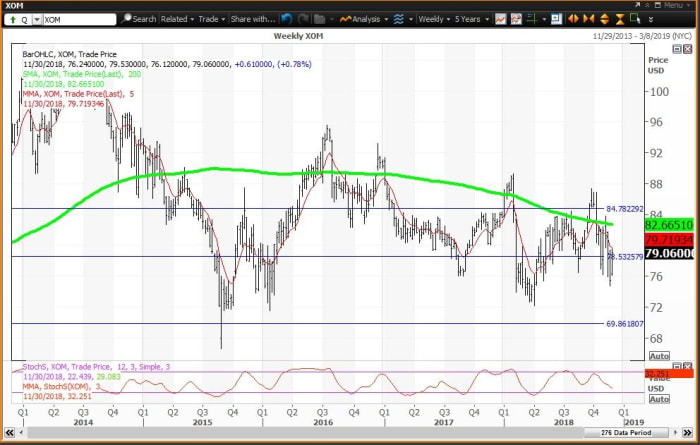Viewport: 700px width, 445px height.
Task: Click the Share with... button
Action: (254, 19)
